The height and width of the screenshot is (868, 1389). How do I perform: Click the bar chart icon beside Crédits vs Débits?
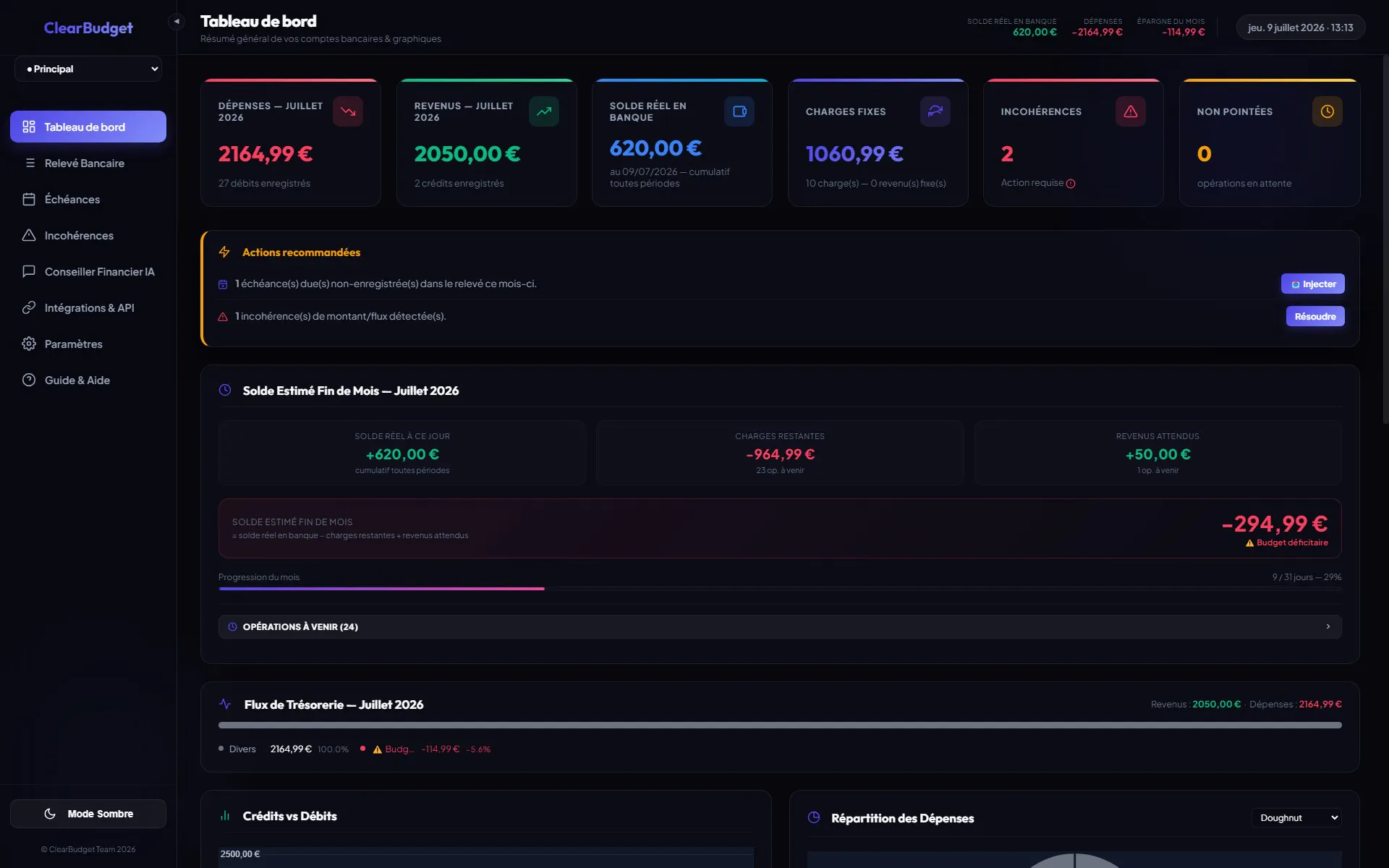(225, 815)
